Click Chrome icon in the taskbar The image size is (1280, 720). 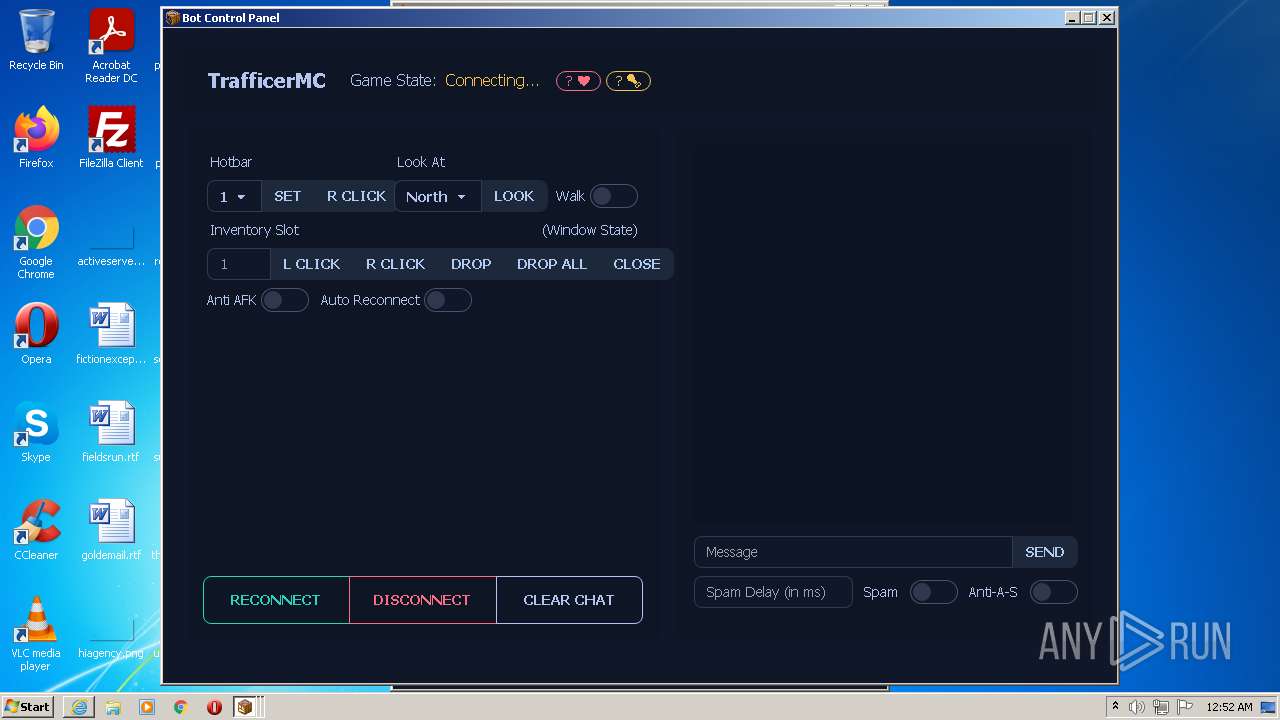[x=181, y=707]
